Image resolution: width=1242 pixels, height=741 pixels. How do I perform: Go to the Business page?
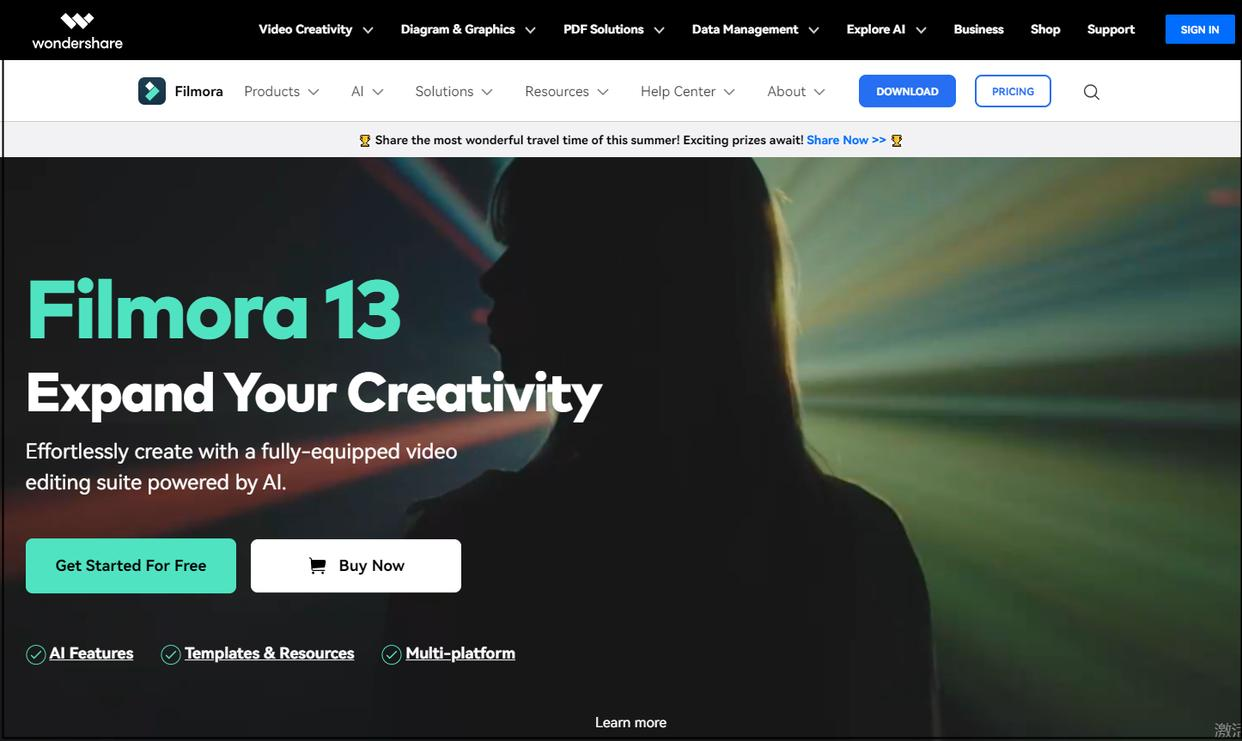pos(979,29)
